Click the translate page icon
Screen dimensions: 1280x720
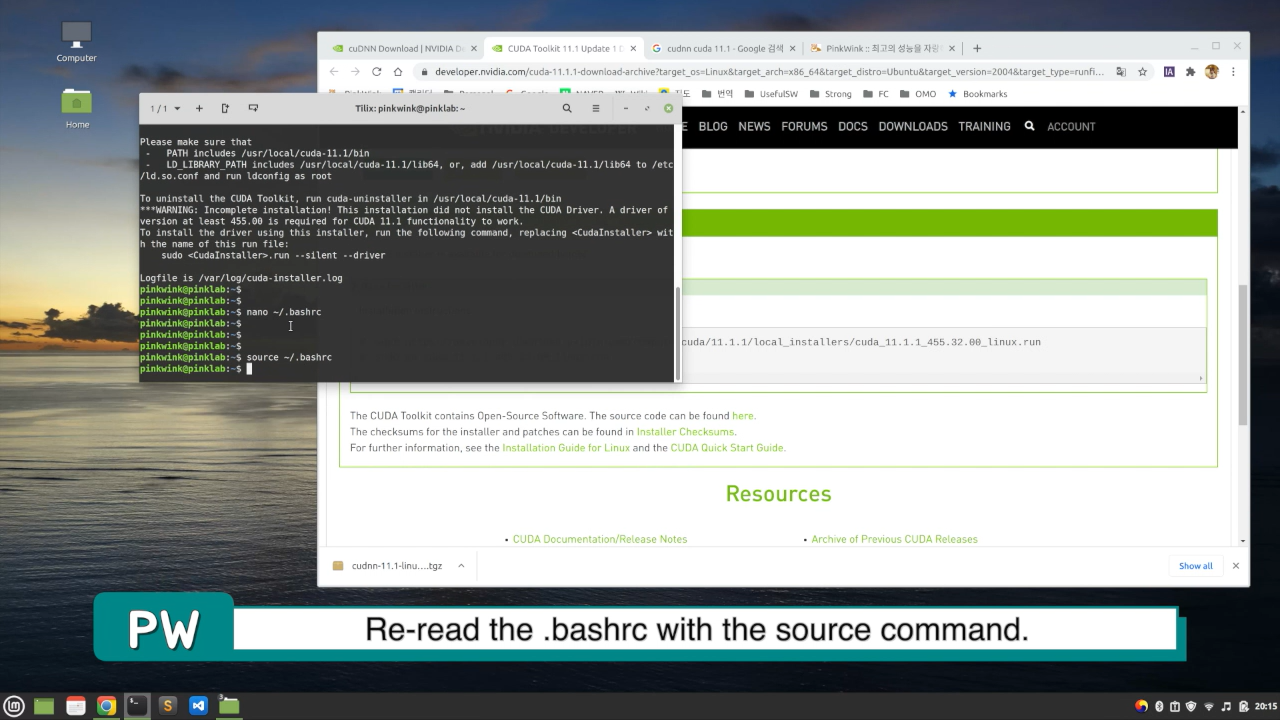click(x=1121, y=72)
